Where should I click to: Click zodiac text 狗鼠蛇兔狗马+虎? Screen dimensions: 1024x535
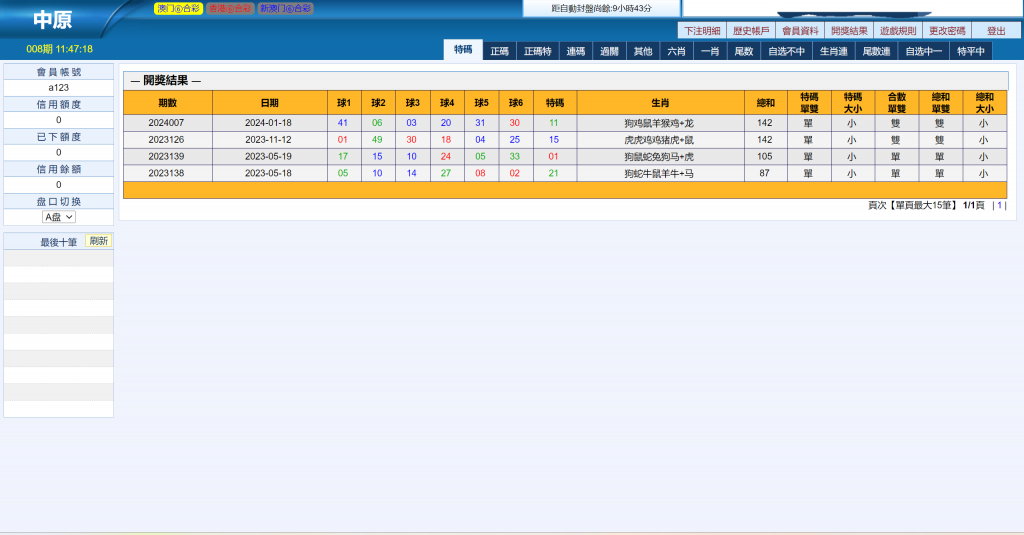point(659,157)
